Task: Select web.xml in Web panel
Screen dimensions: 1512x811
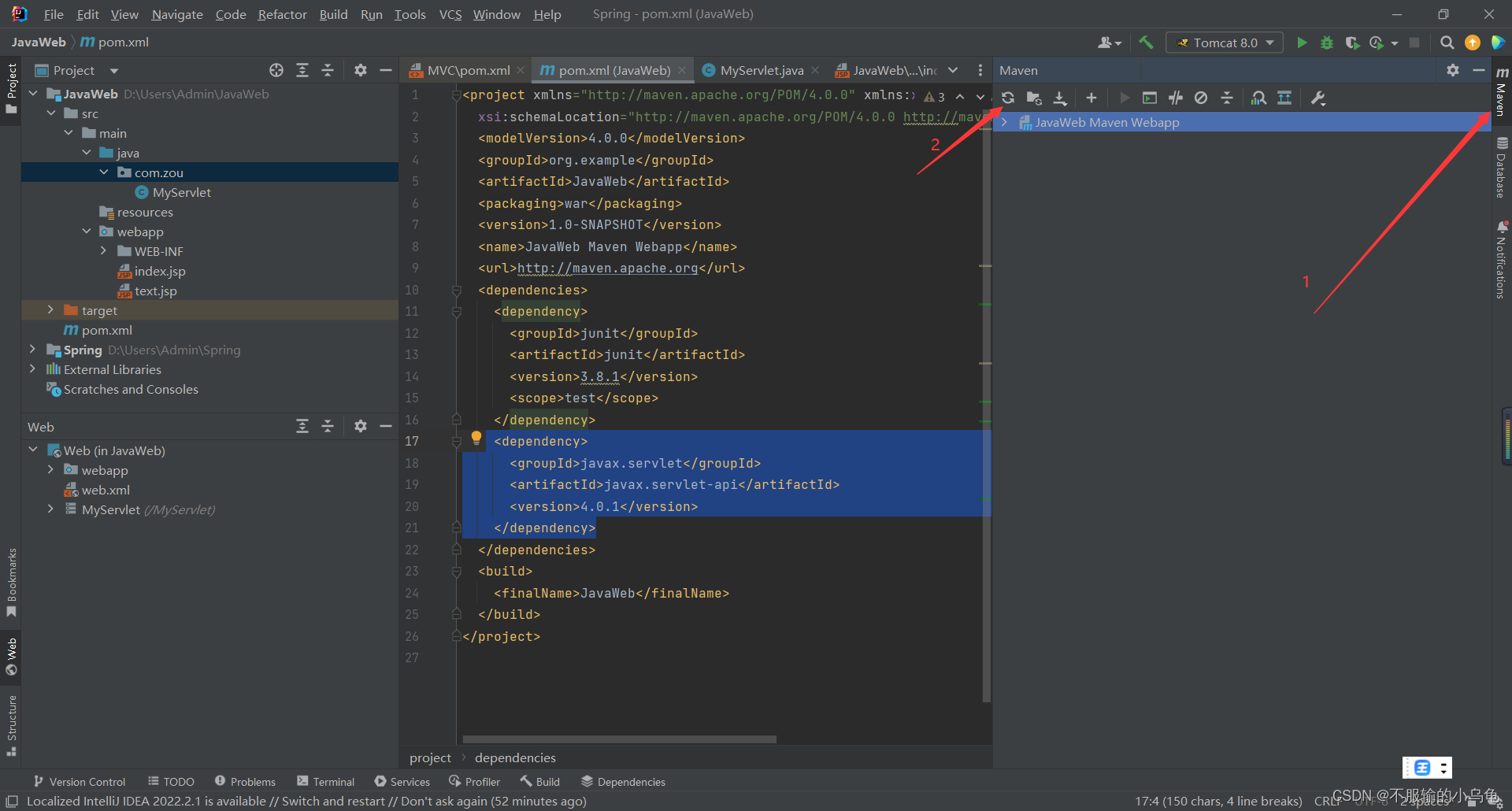Action: point(106,490)
